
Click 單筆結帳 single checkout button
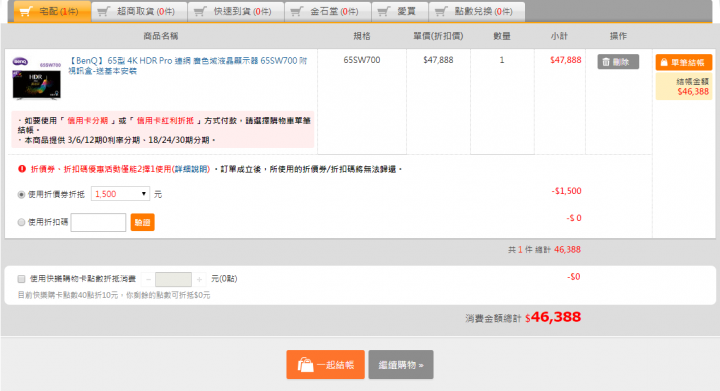pos(683,62)
